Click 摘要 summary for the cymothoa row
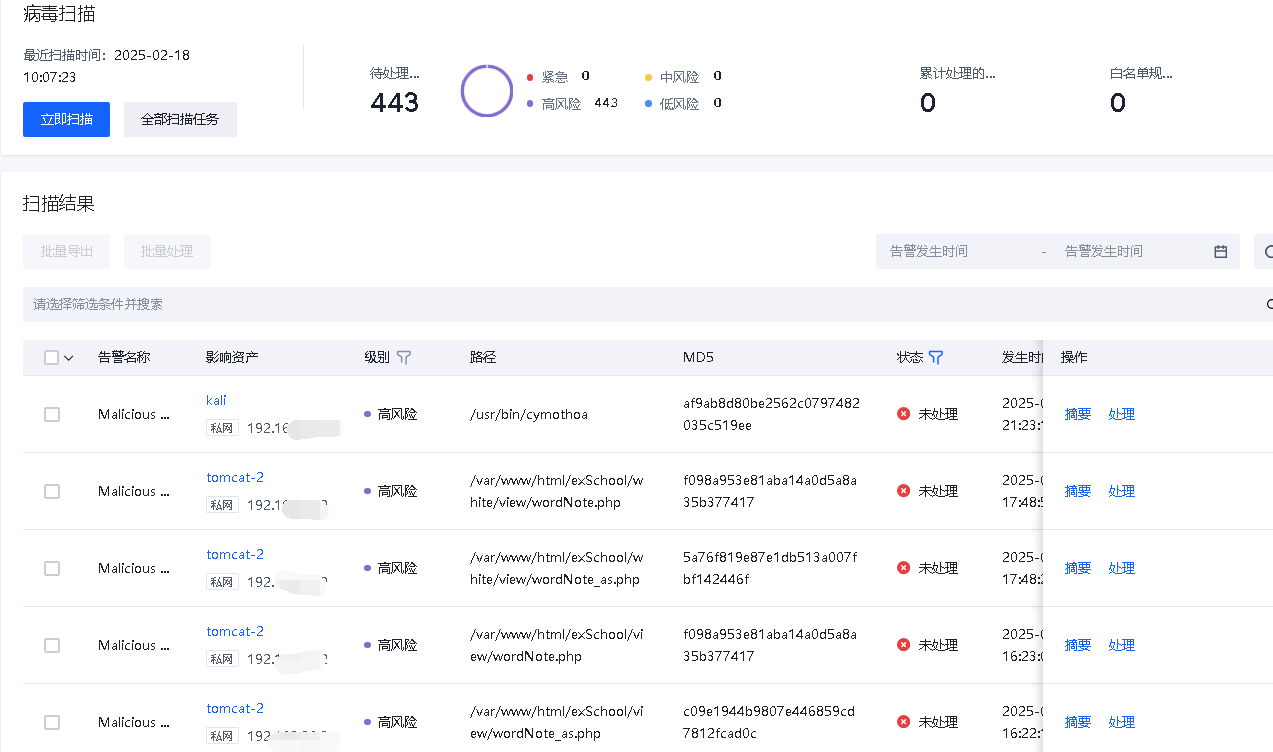 point(1077,414)
